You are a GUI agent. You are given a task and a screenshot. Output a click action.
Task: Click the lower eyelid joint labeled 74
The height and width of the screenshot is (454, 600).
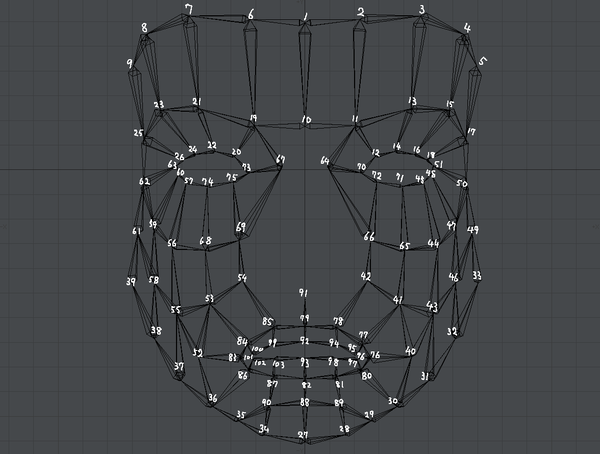coord(208,182)
